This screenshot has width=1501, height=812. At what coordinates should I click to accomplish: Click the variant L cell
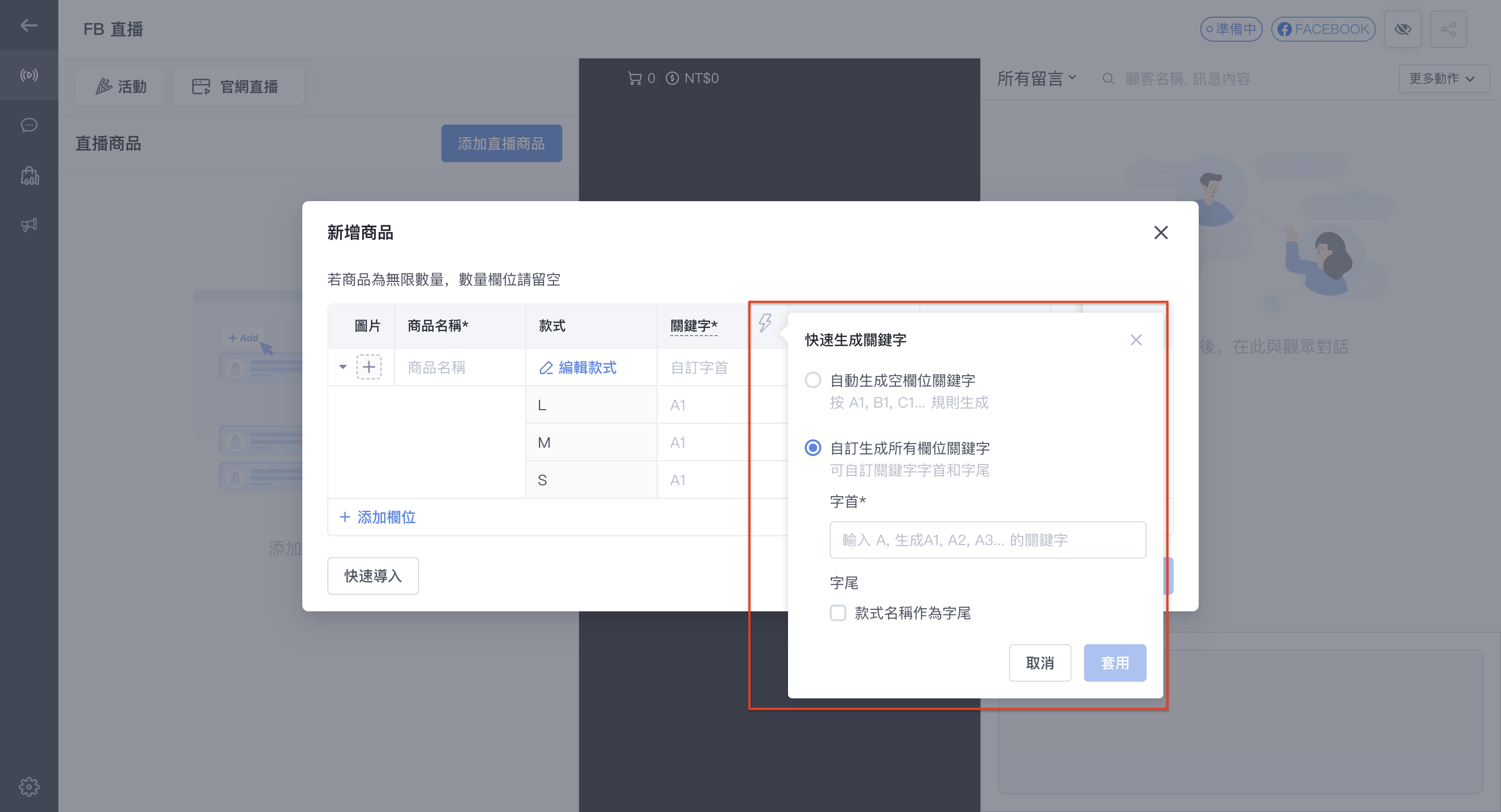pyautogui.click(x=591, y=405)
